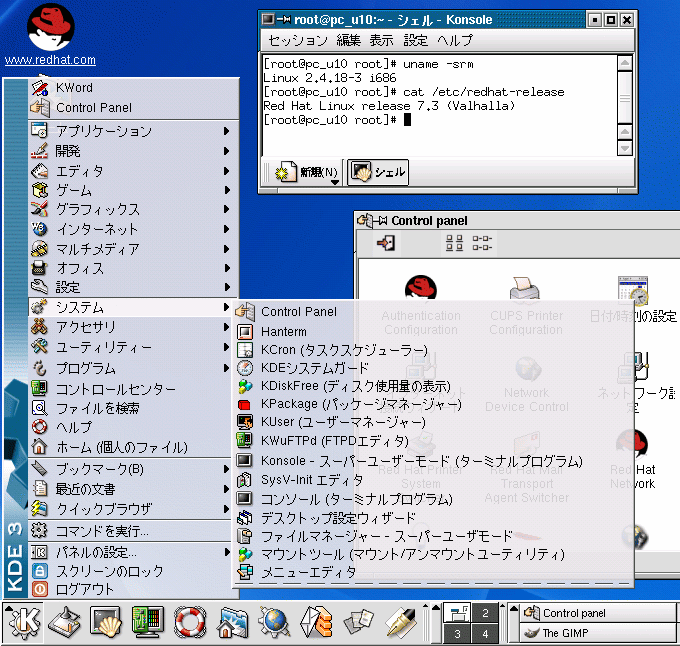The height and width of the screenshot is (646, 680).
Task: Switch Control panel to icon view
Action: pyautogui.click(x=454, y=243)
